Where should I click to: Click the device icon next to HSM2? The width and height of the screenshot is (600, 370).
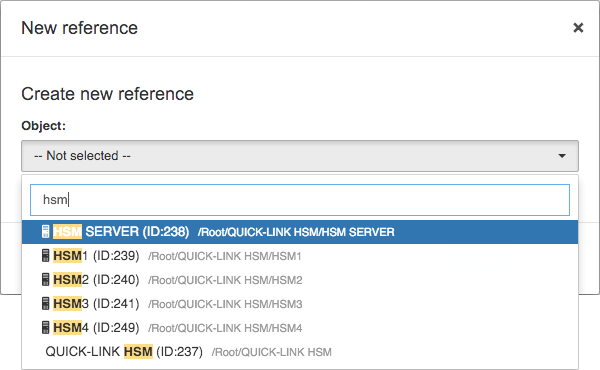pyautogui.click(x=46, y=280)
